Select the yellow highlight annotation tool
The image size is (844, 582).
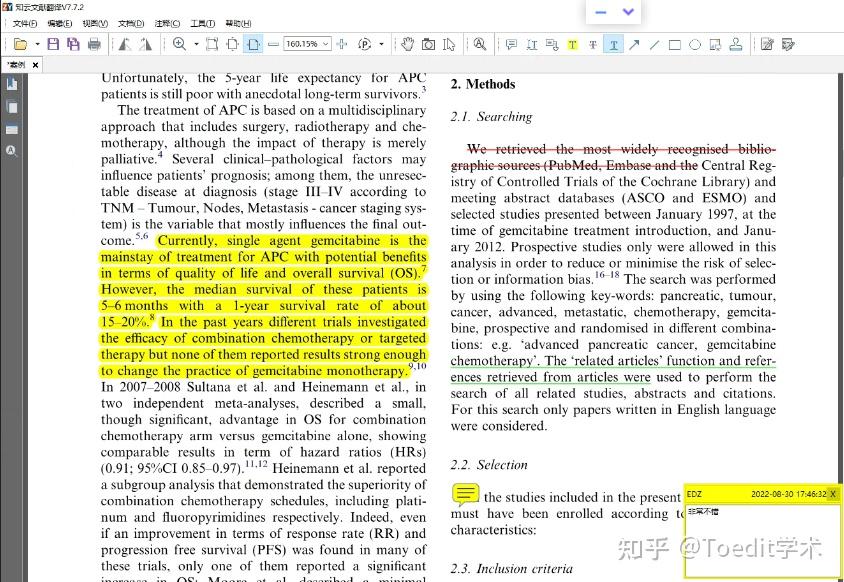click(574, 44)
